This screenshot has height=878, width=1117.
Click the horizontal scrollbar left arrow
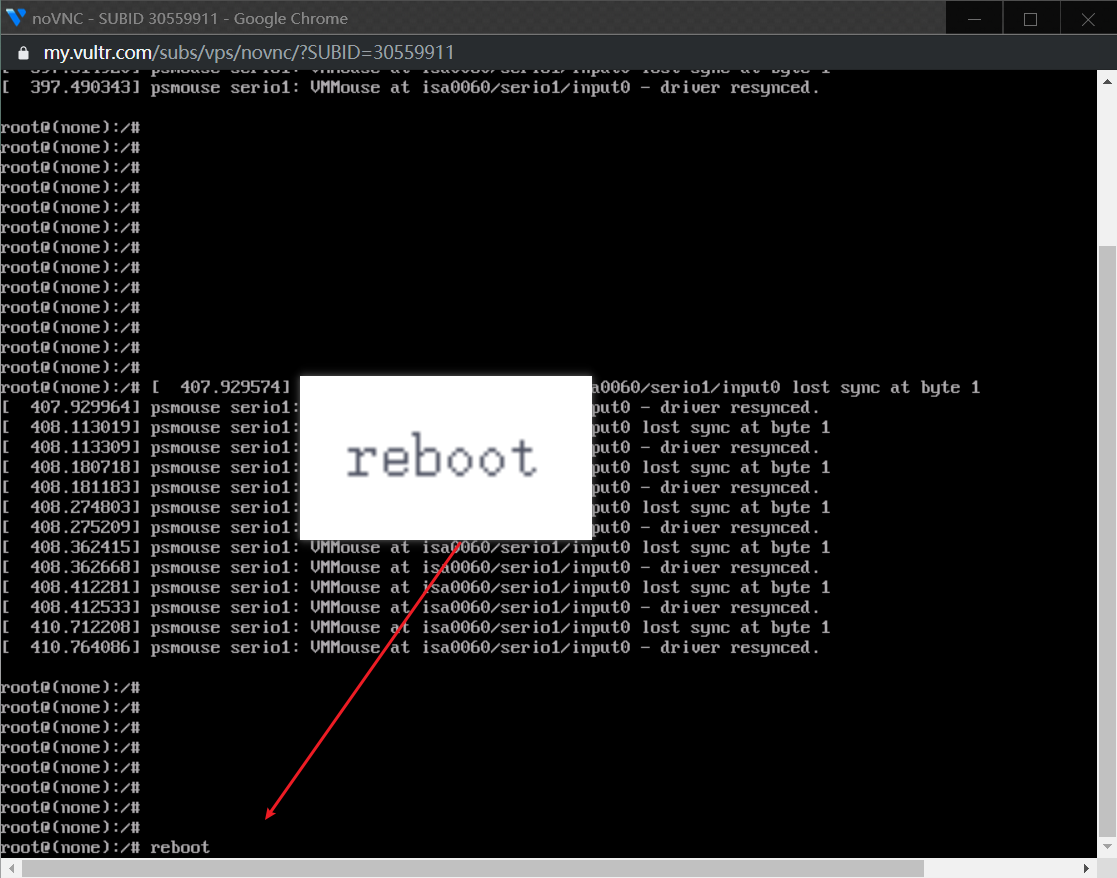9,868
